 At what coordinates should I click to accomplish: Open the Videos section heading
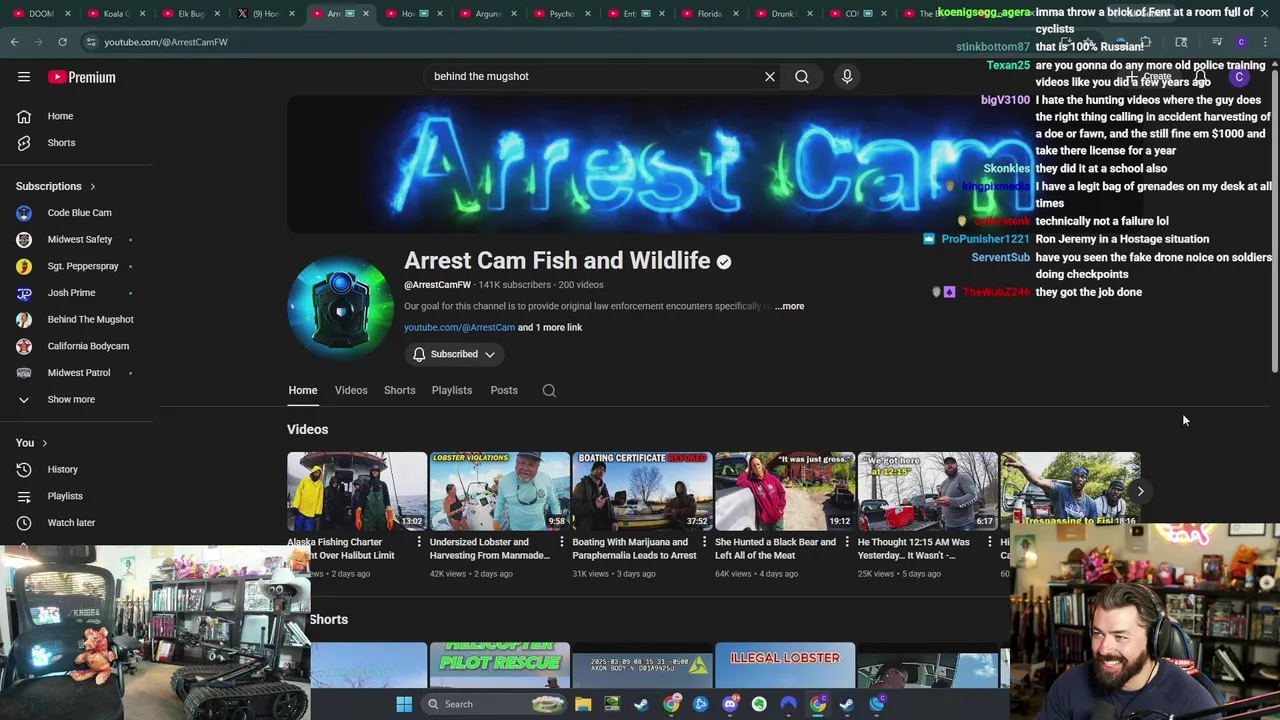(308, 430)
